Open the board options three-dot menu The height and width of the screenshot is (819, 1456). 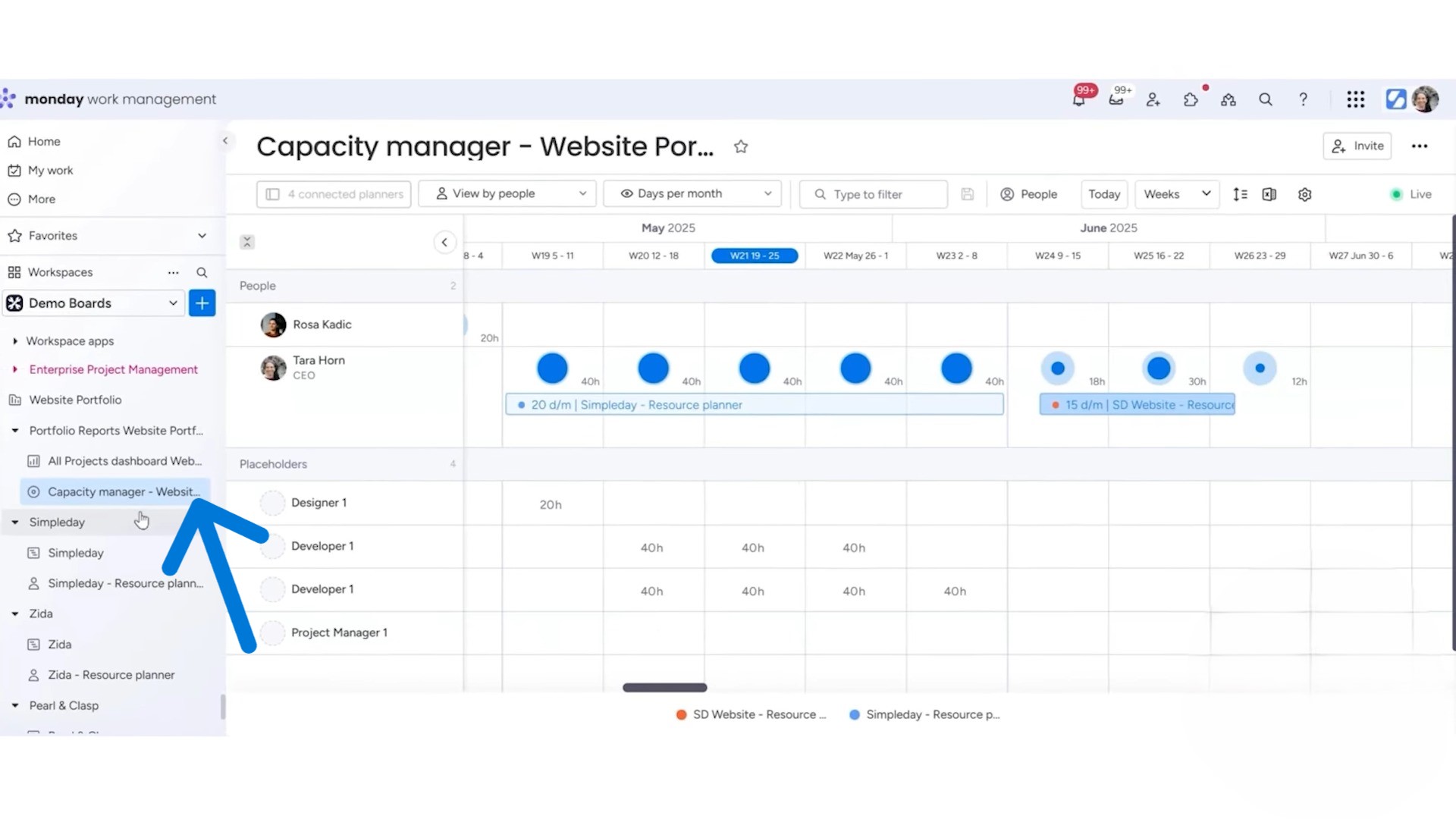click(1420, 146)
